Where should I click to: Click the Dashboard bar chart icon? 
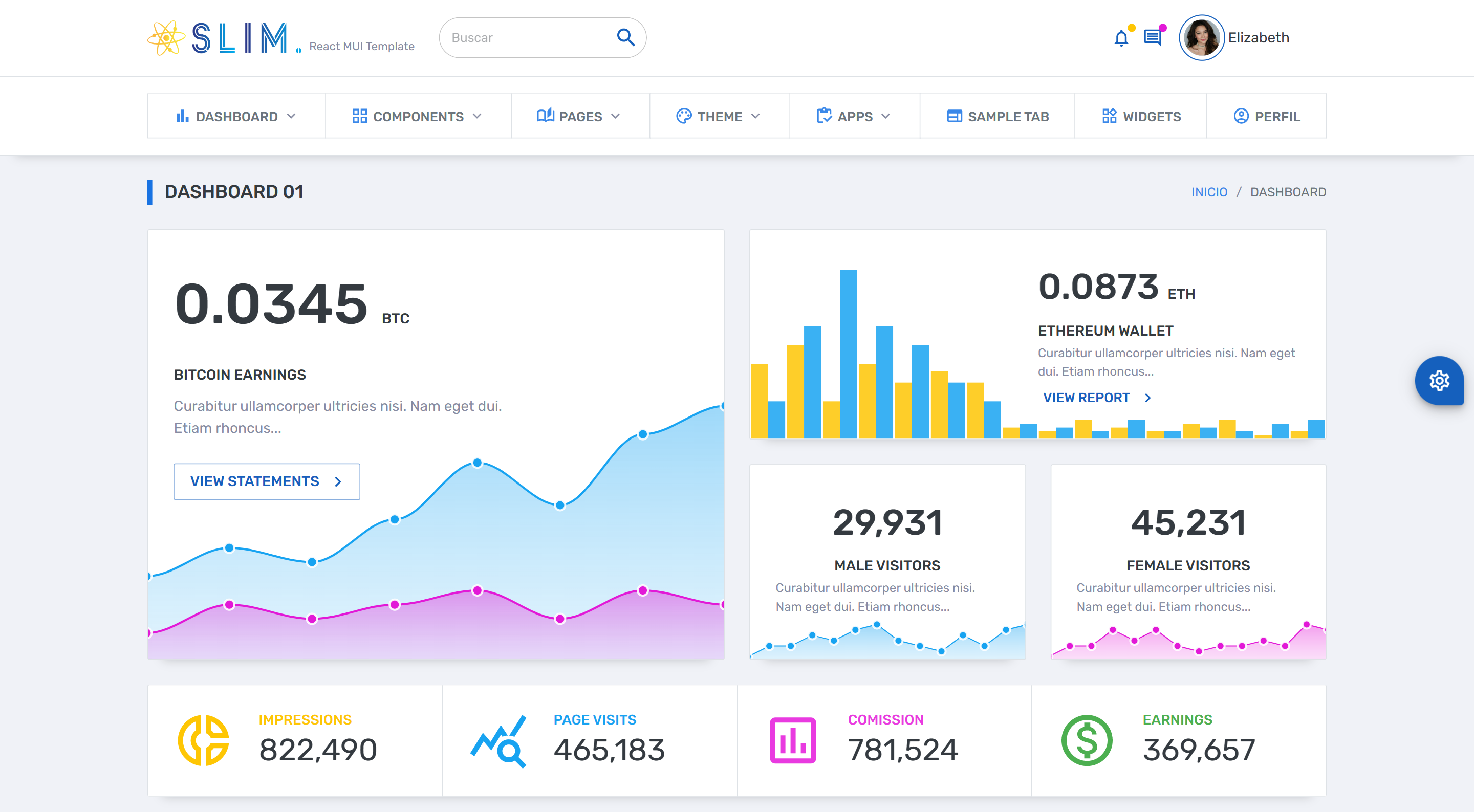(x=183, y=116)
